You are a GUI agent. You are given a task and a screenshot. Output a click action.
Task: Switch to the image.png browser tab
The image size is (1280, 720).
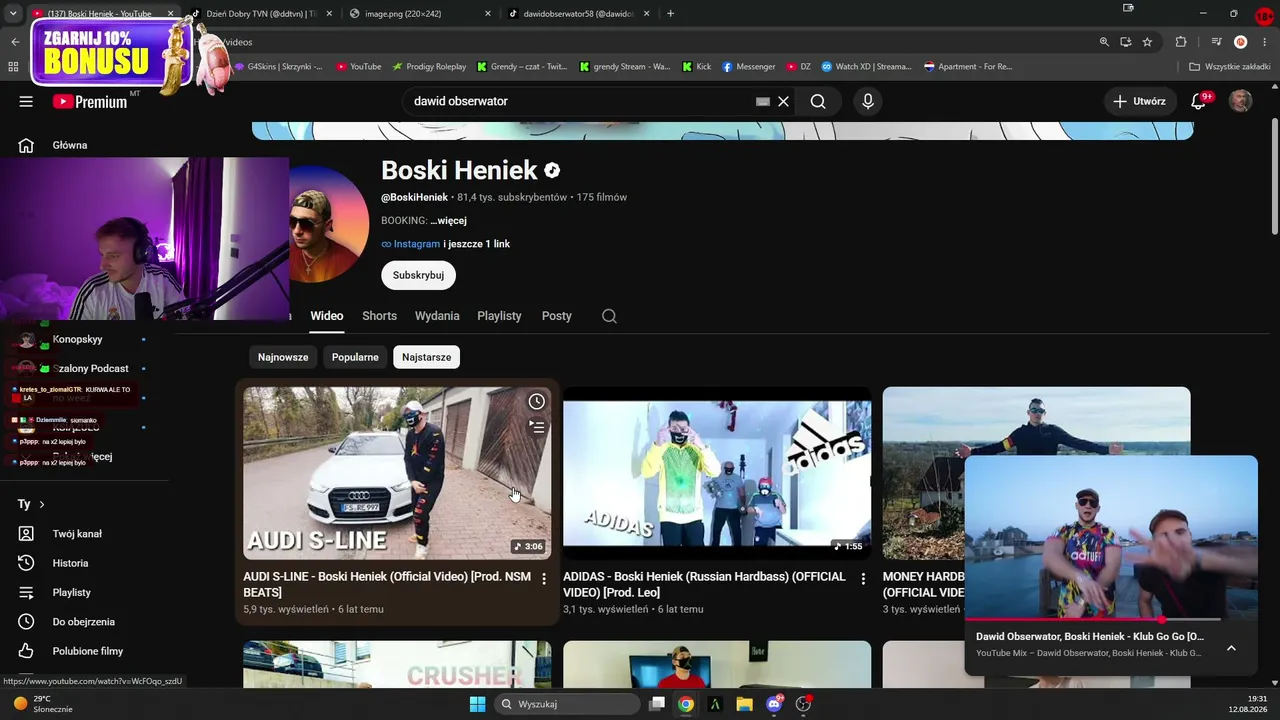click(x=420, y=14)
